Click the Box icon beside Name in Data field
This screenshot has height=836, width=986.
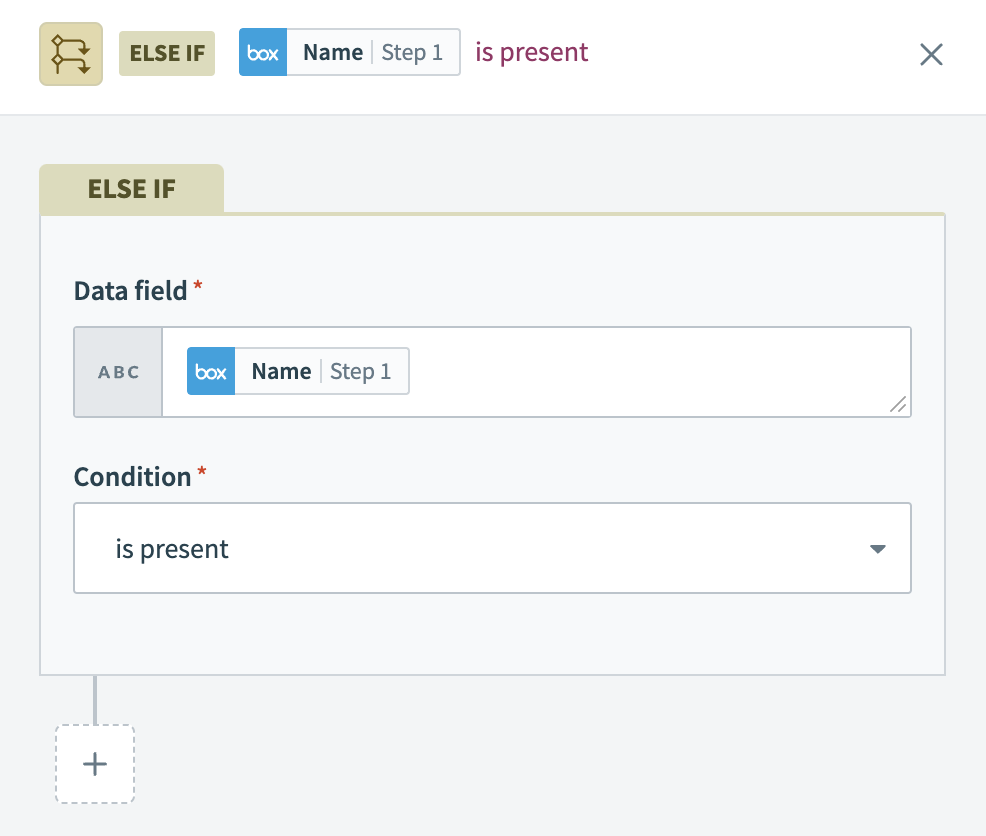[x=211, y=371]
